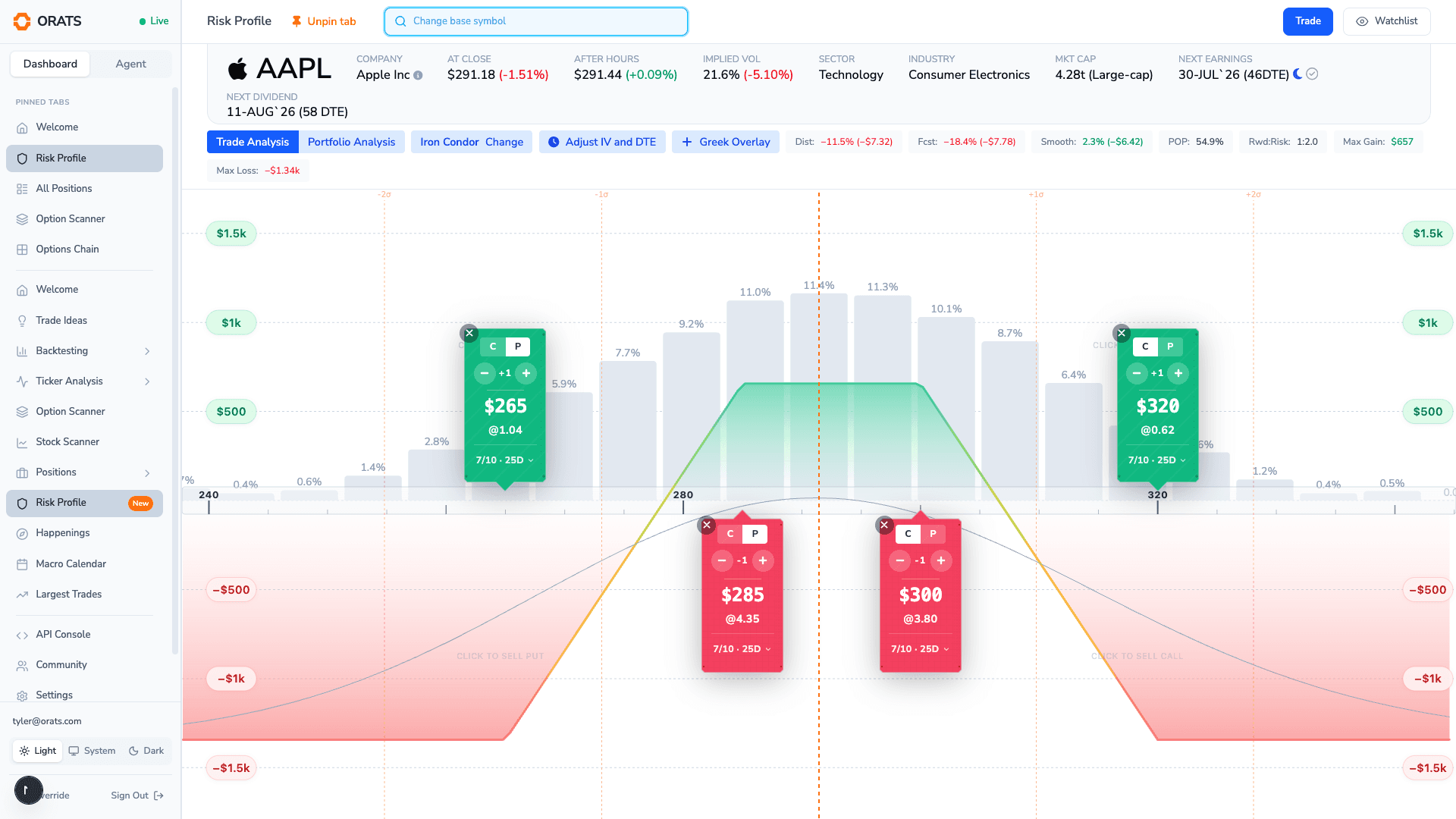Expand the Ticker Analysis submenu
This screenshot has width=1456, height=819.
click(x=147, y=381)
